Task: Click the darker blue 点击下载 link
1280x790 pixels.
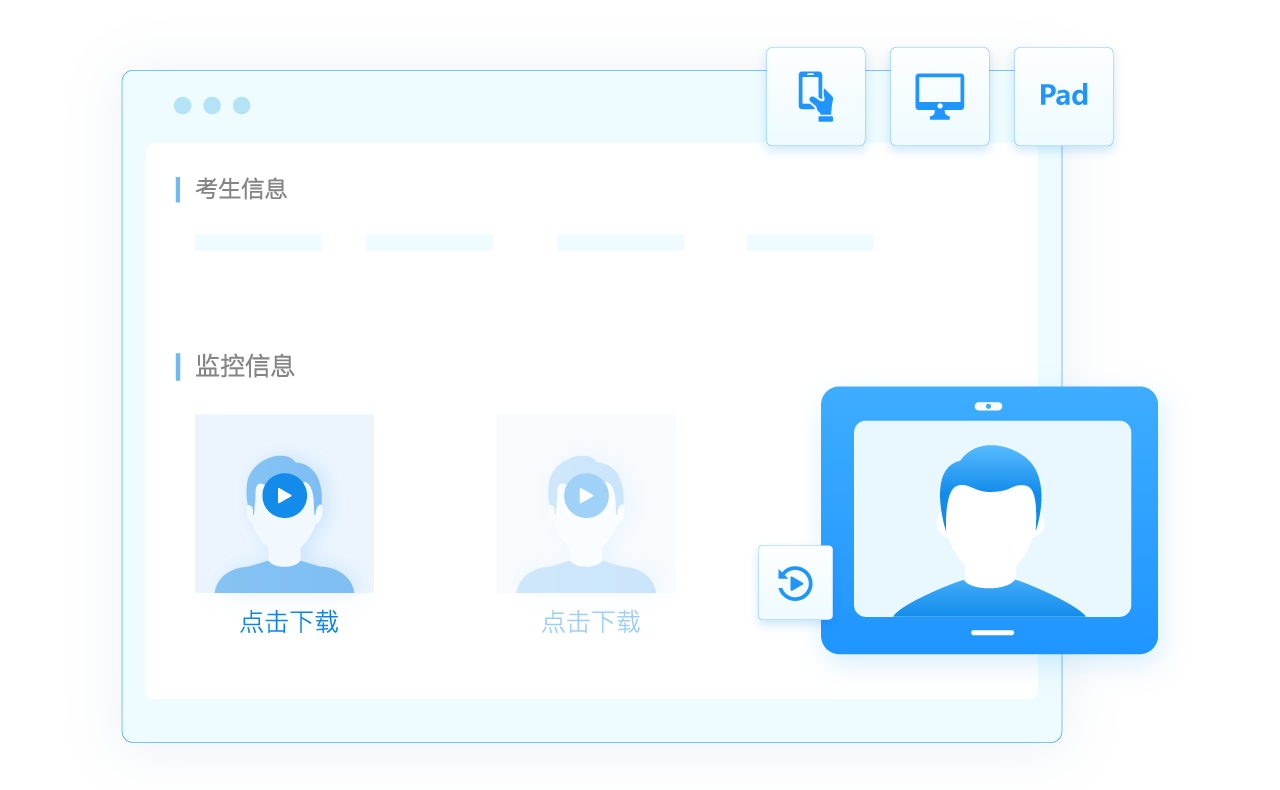Action: point(289,622)
